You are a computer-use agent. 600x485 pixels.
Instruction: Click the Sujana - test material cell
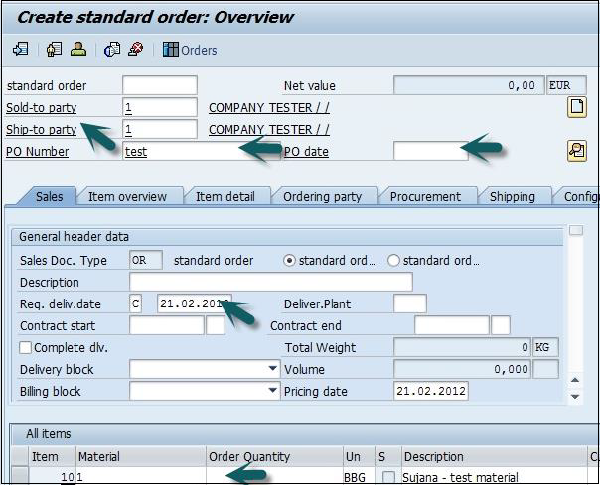(494, 477)
